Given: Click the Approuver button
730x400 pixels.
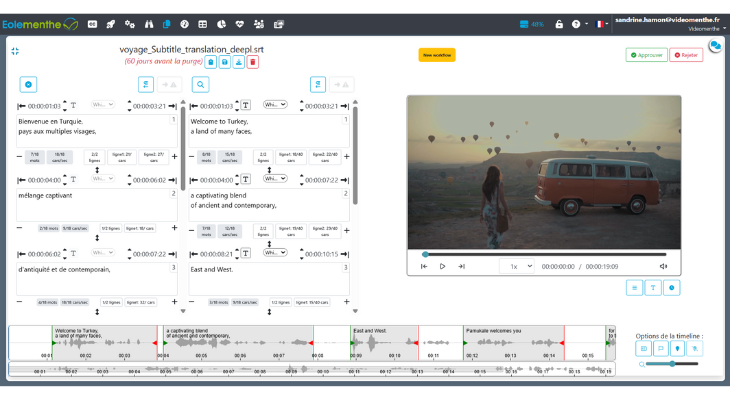Looking at the screenshot, I should pyautogui.click(x=646, y=55).
